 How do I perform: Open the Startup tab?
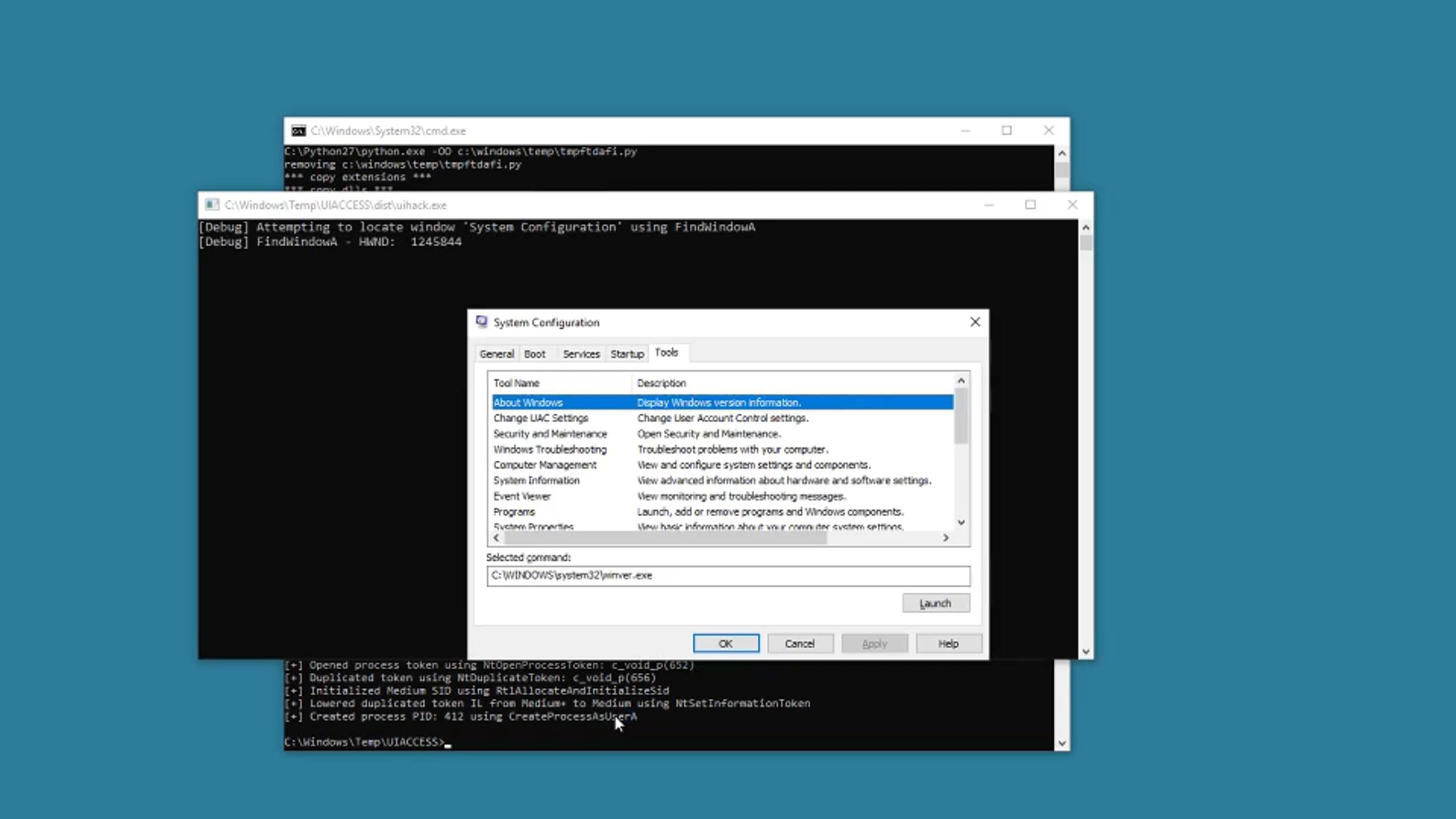627,354
